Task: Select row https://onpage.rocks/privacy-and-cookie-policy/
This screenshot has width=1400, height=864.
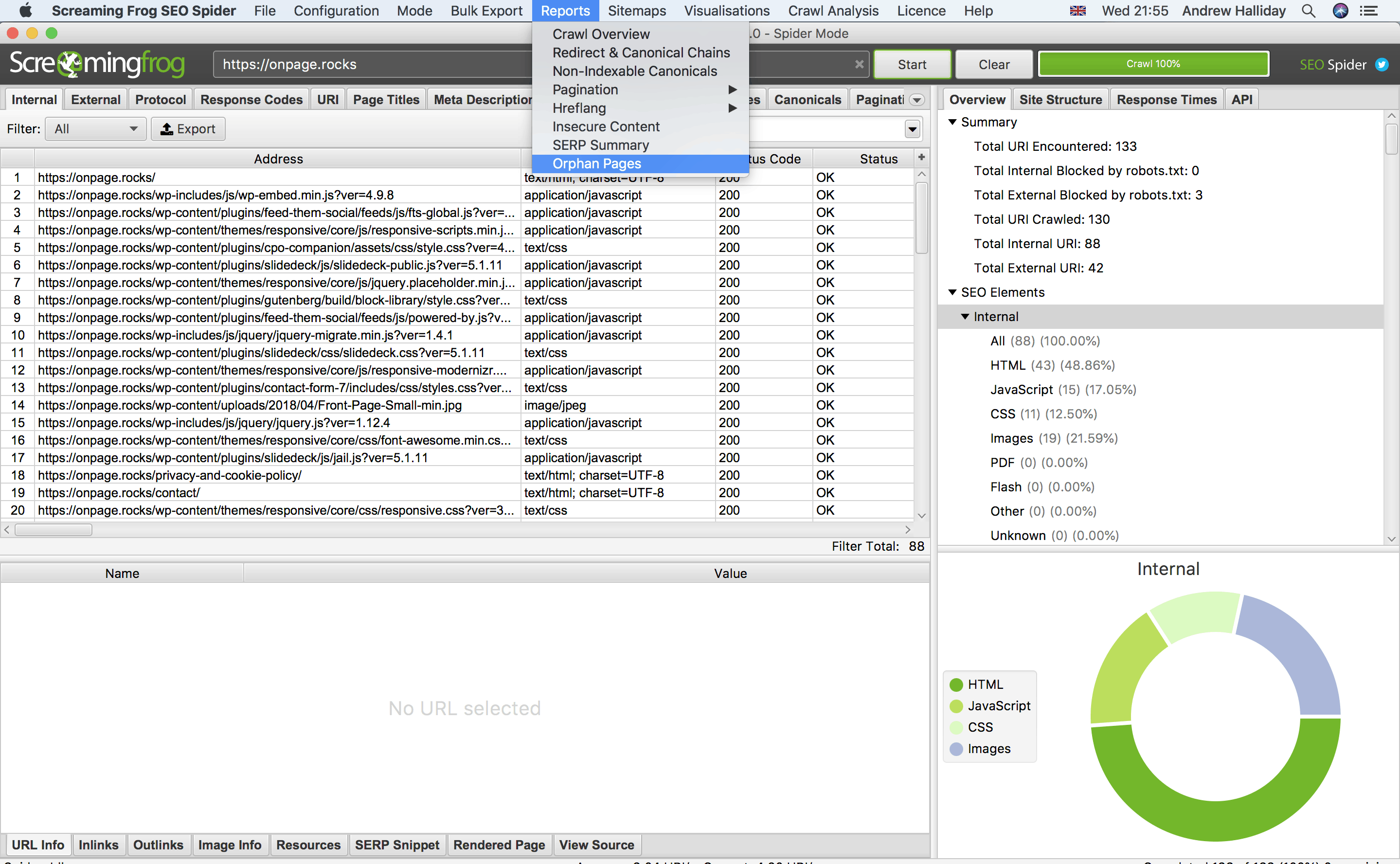Action: (x=457, y=475)
